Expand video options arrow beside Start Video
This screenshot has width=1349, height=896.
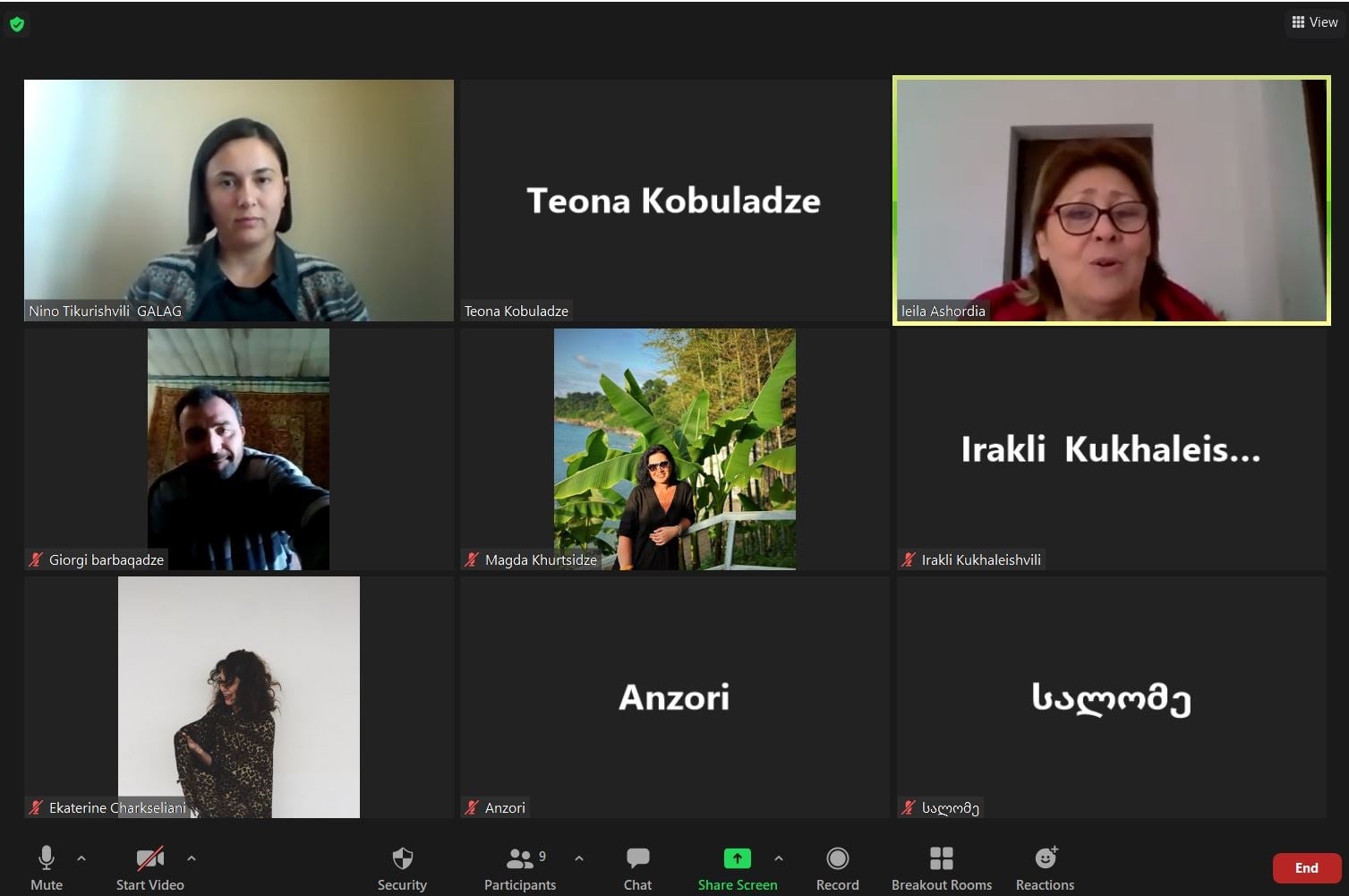pyautogui.click(x=192, y=858)
